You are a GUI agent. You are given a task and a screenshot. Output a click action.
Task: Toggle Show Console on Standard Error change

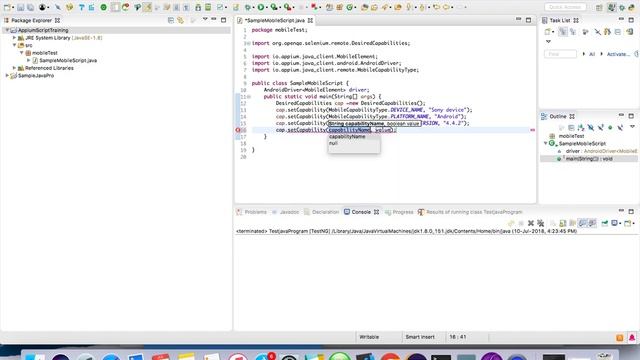point(592,223)
